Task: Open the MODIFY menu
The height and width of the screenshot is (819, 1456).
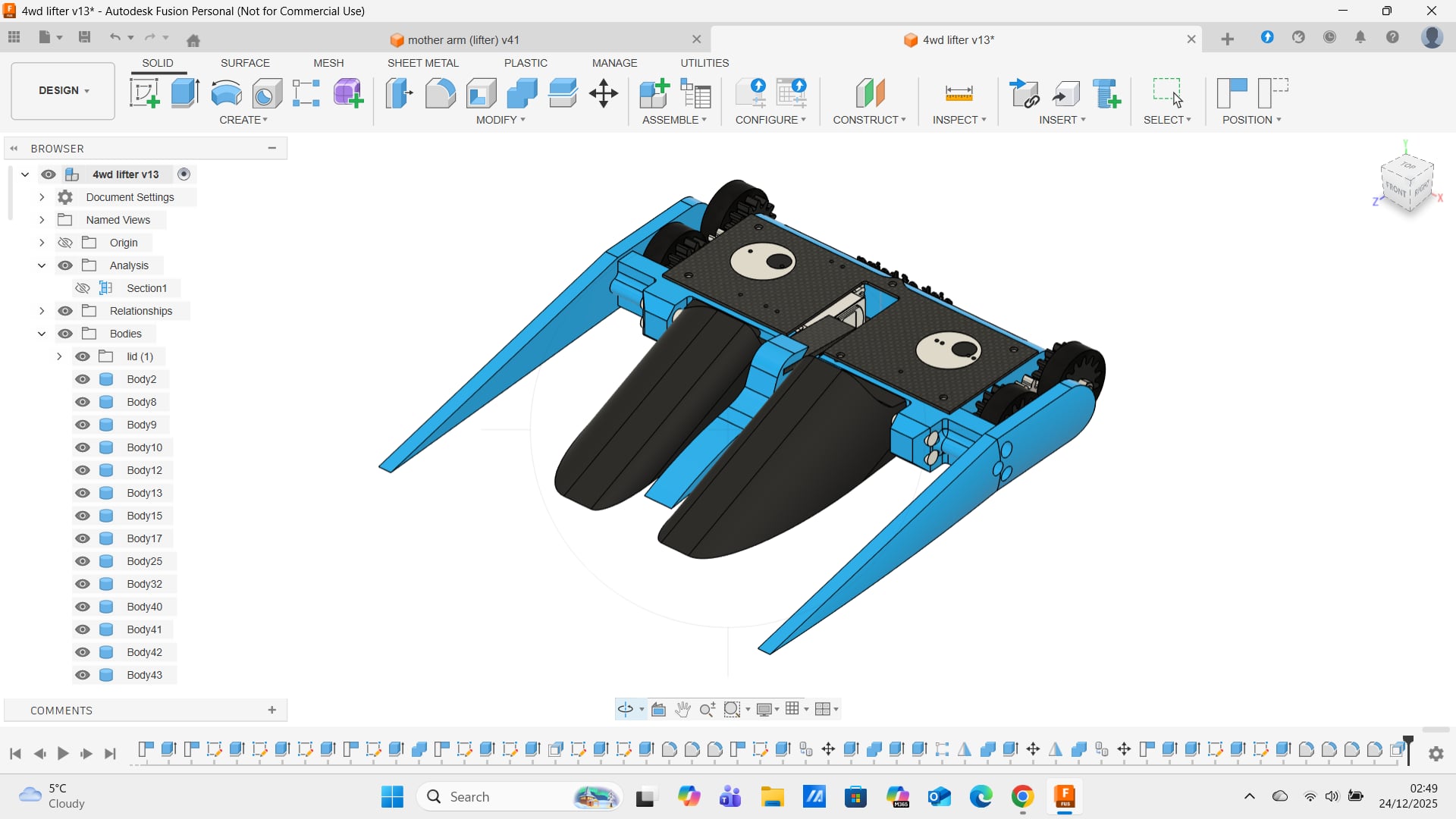Action: point(500,120)
